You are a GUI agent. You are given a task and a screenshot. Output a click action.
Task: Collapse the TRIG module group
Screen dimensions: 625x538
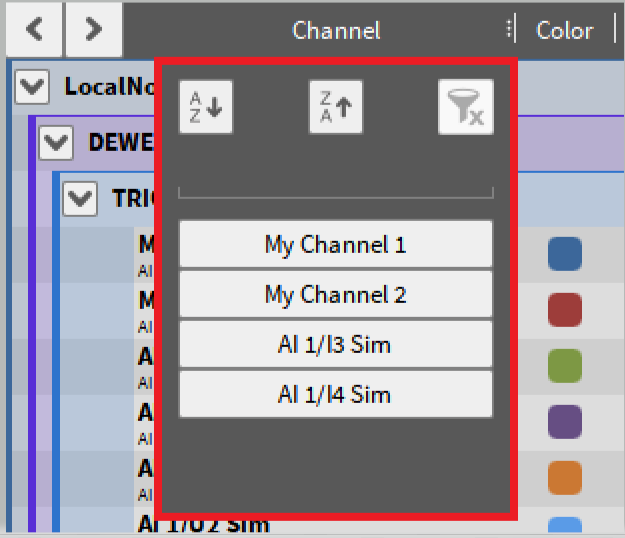[79, 199]
